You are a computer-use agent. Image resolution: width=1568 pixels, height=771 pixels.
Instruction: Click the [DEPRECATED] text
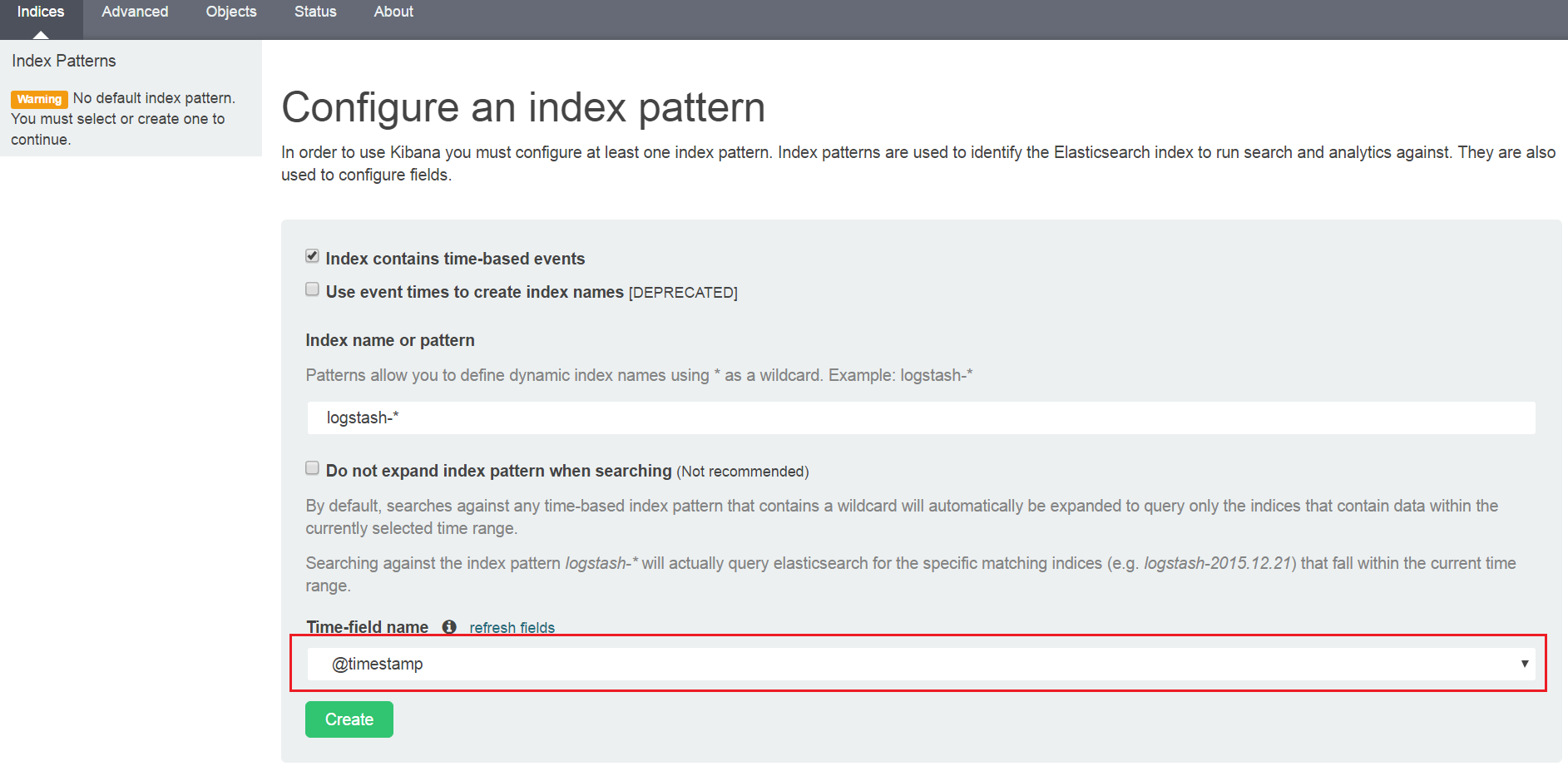pyautogui.click(x=683, y=293)
